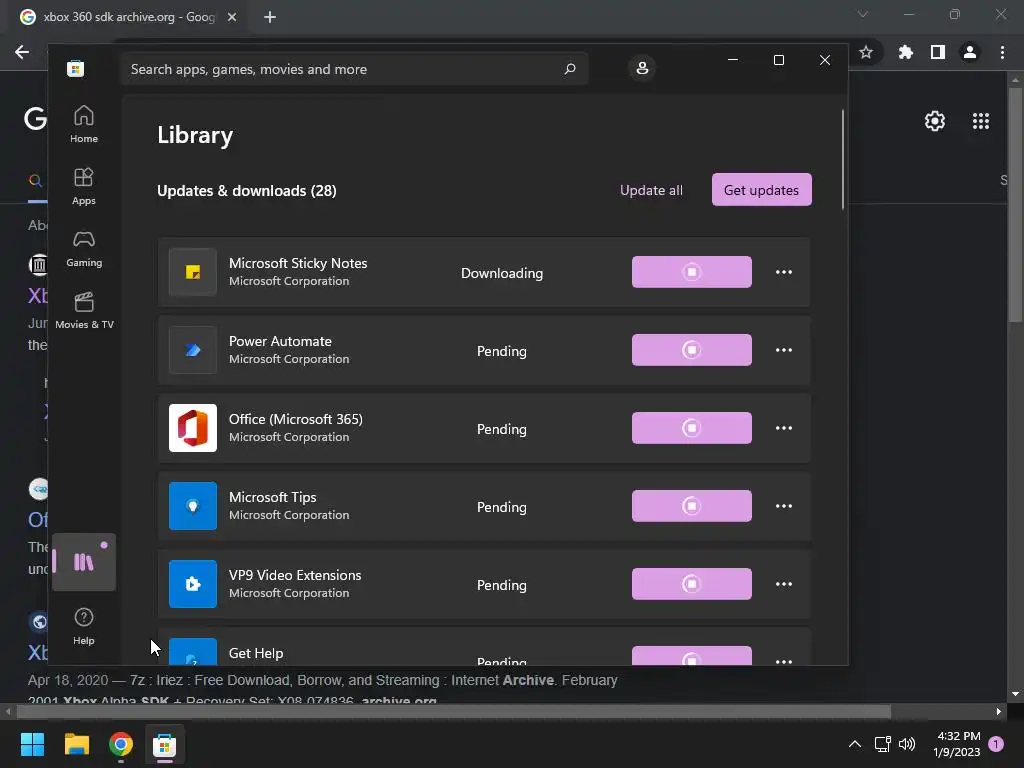Screen dimensions: 1024x768
Task: Toggle Chrome side panel
Action: 938,52
